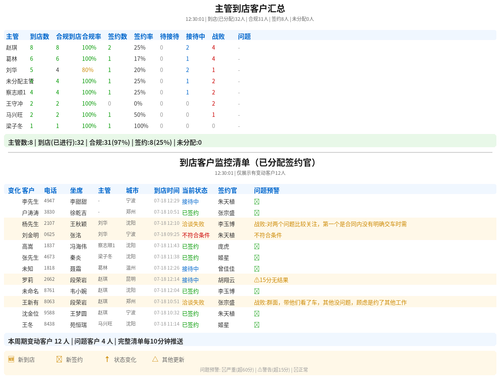The width and height of the screenshot is (500, 392).
Task: Click the 其他更新 triangle legend icon
Action: pyautogui.click(x=155, y=359)
